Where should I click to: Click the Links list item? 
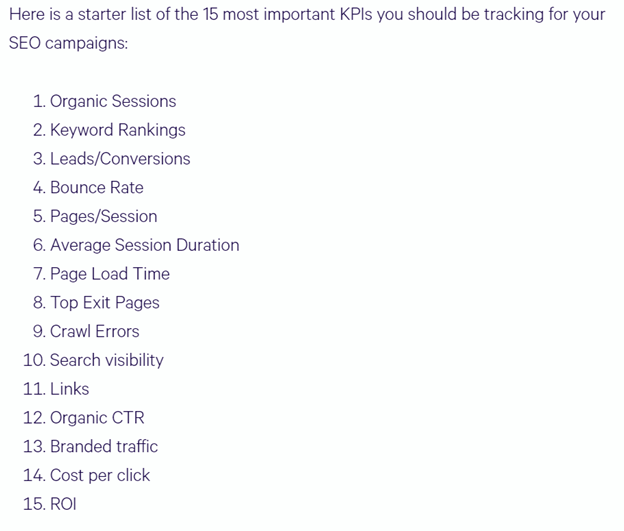(69, 389)
